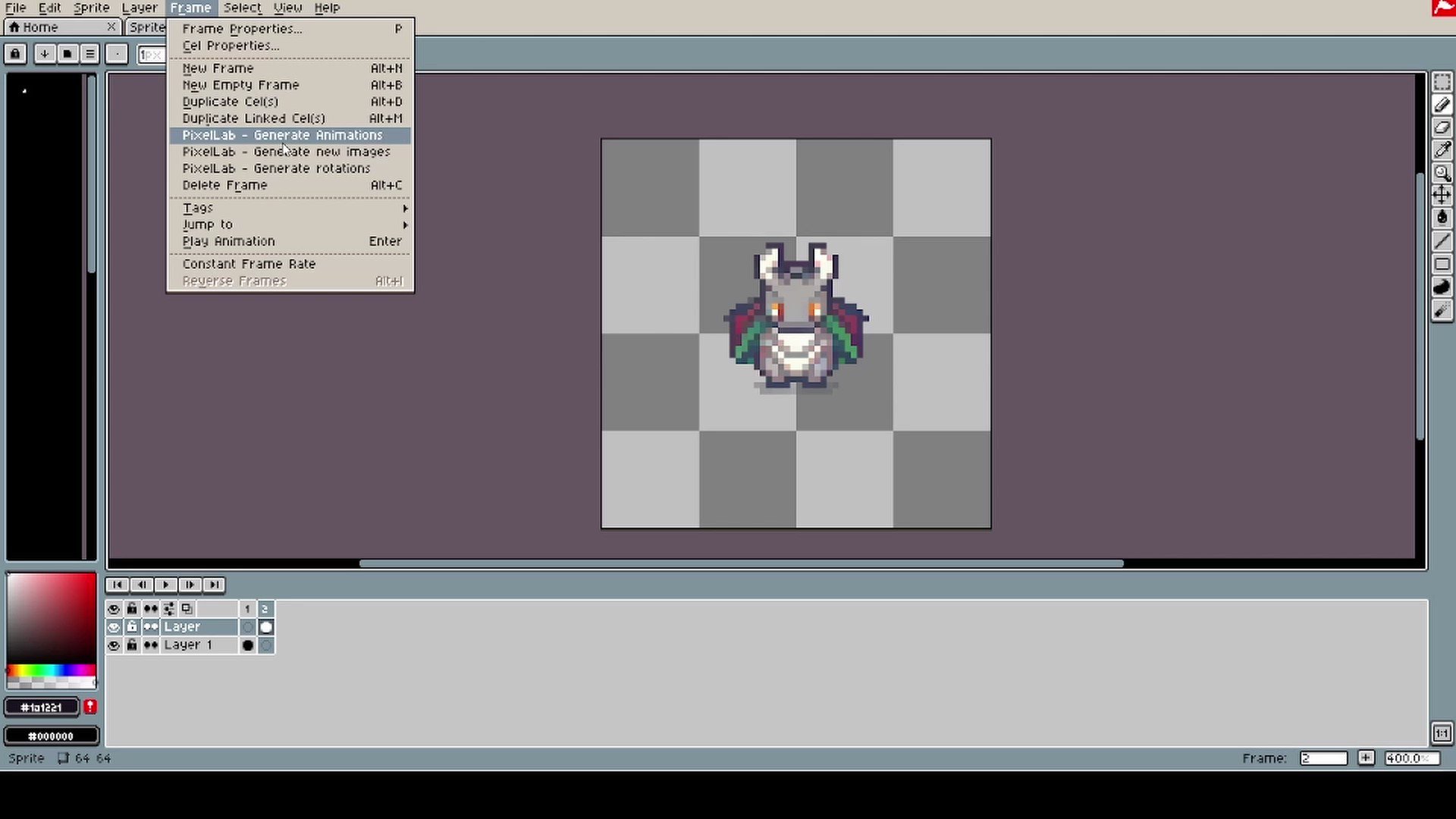Click the Frame number input field

(x=1323, y=758)
